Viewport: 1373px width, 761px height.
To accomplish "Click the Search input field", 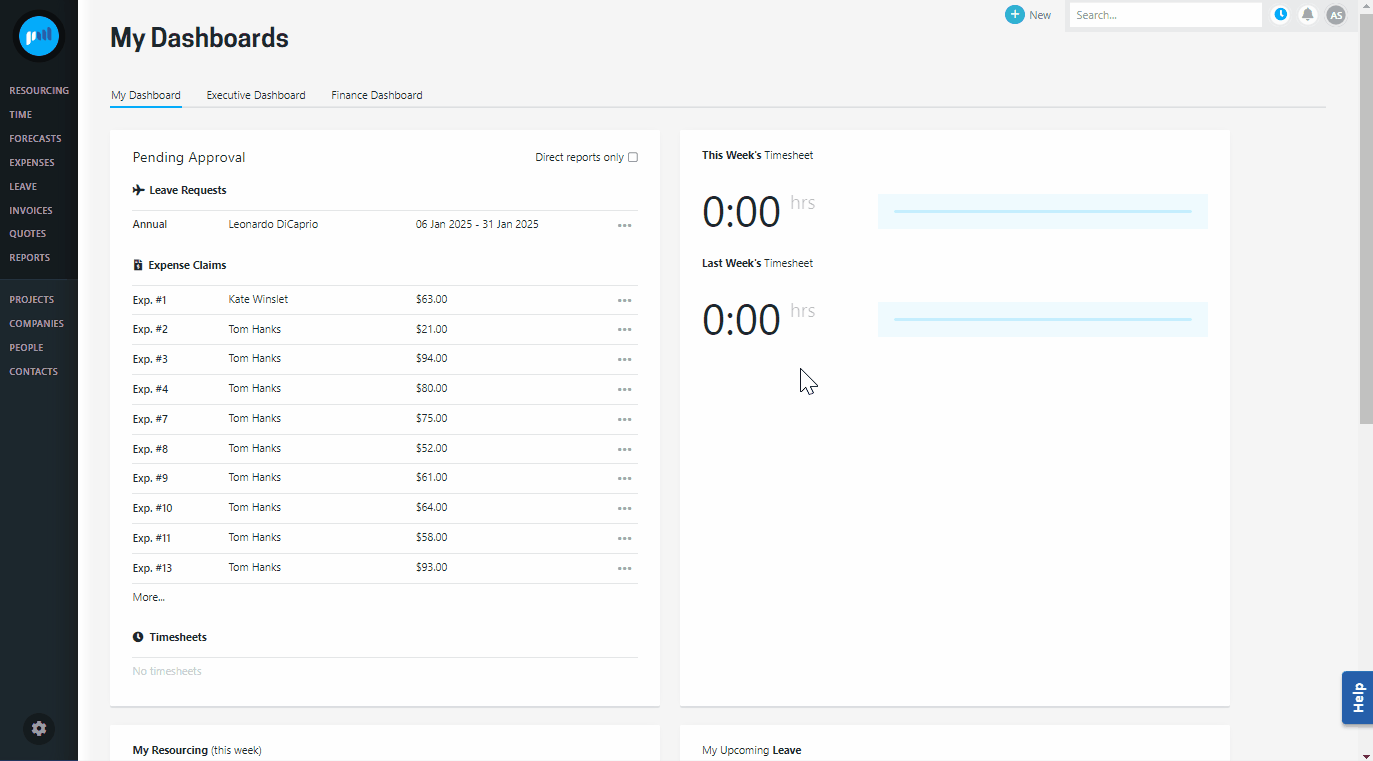I will pos(1165,15).
